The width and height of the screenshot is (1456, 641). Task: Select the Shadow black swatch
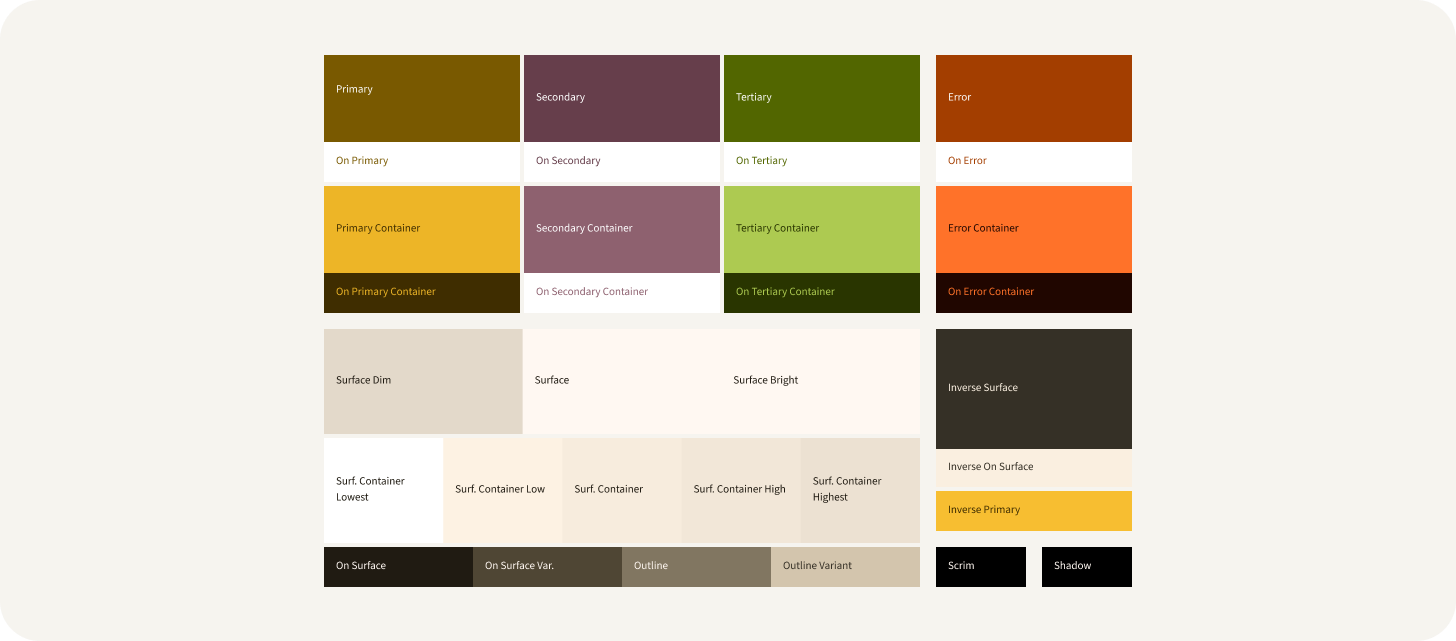click(x=1086, y=566)
